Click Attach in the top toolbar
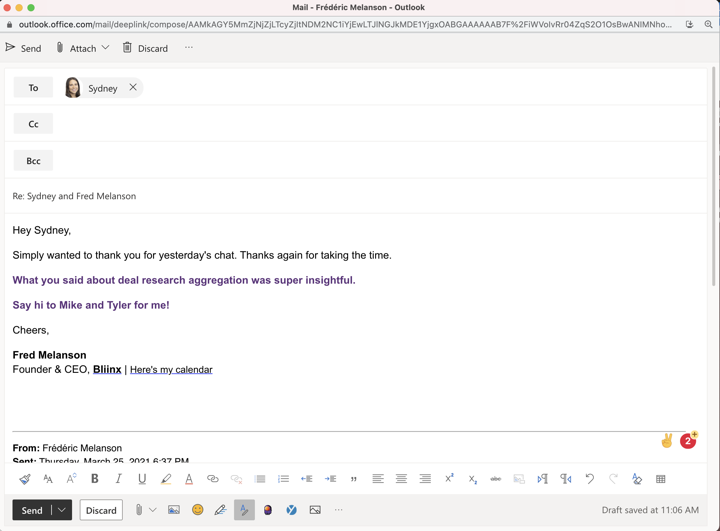This screenshot has height=531, width=720. click(77, 48)
